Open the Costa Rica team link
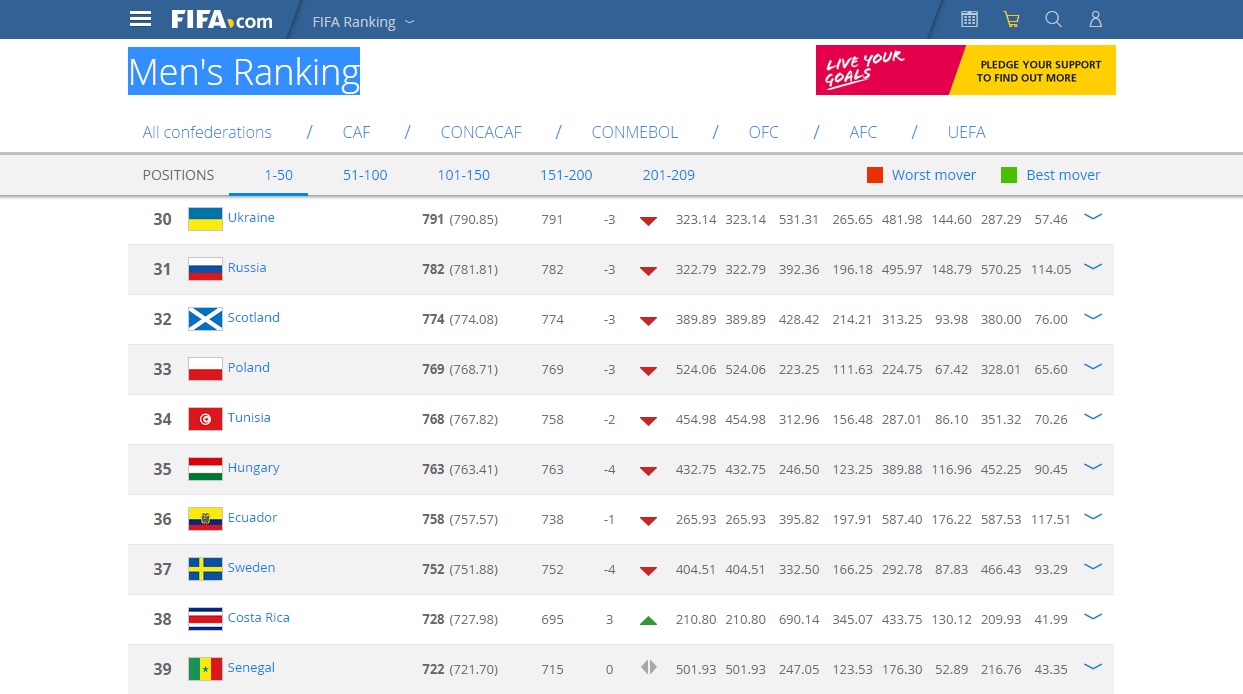The image size is (1243, 694). tap(259, 617)
